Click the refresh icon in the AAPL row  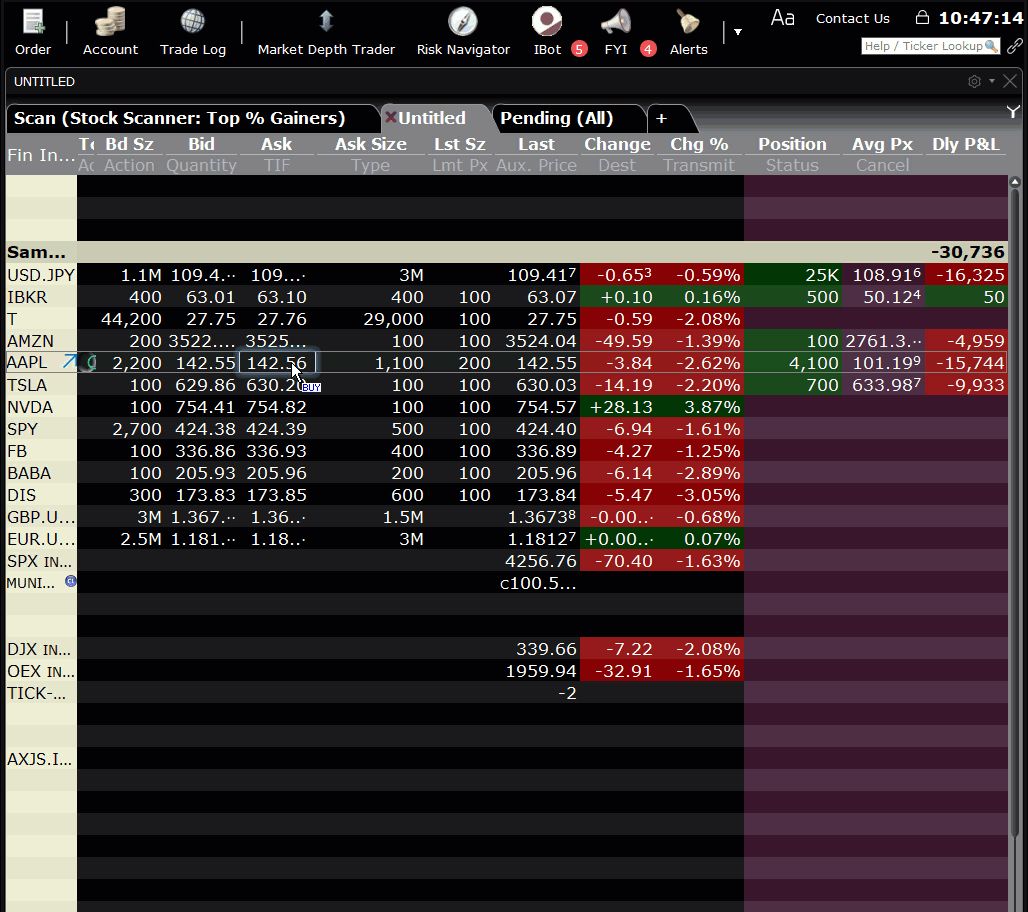pyautogui.click(x=92, y=362)
